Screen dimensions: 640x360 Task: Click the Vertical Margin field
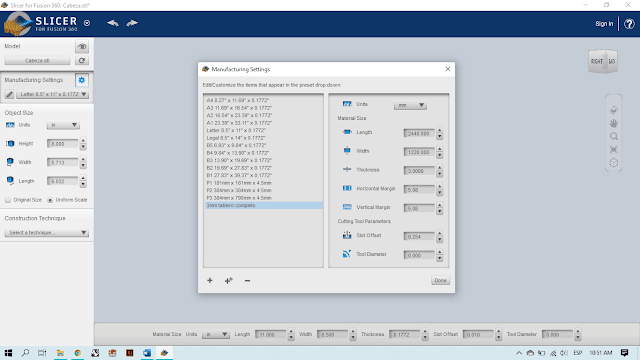[x=419, y=209]
